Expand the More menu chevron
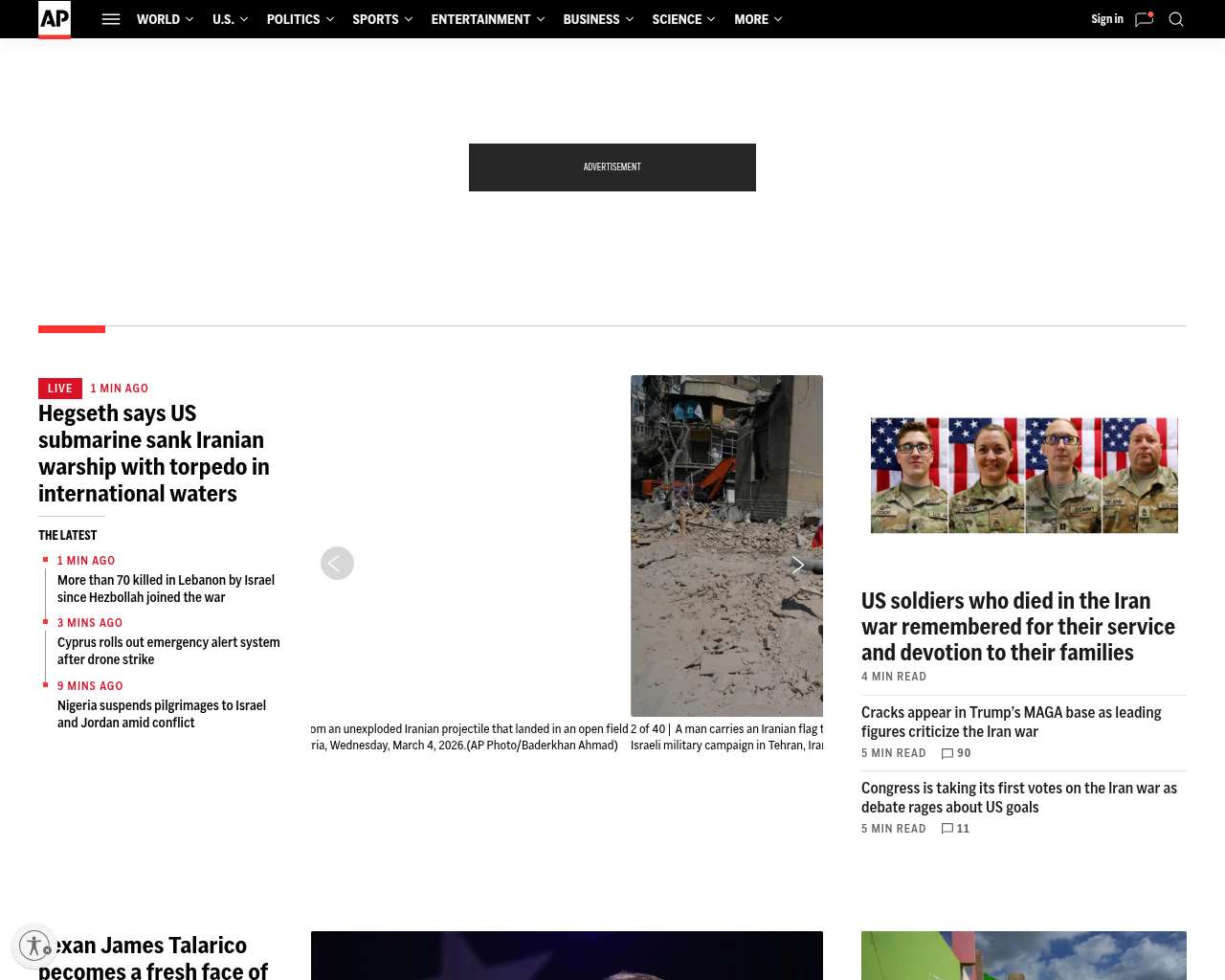1225x980 pixels. point(778,19)
